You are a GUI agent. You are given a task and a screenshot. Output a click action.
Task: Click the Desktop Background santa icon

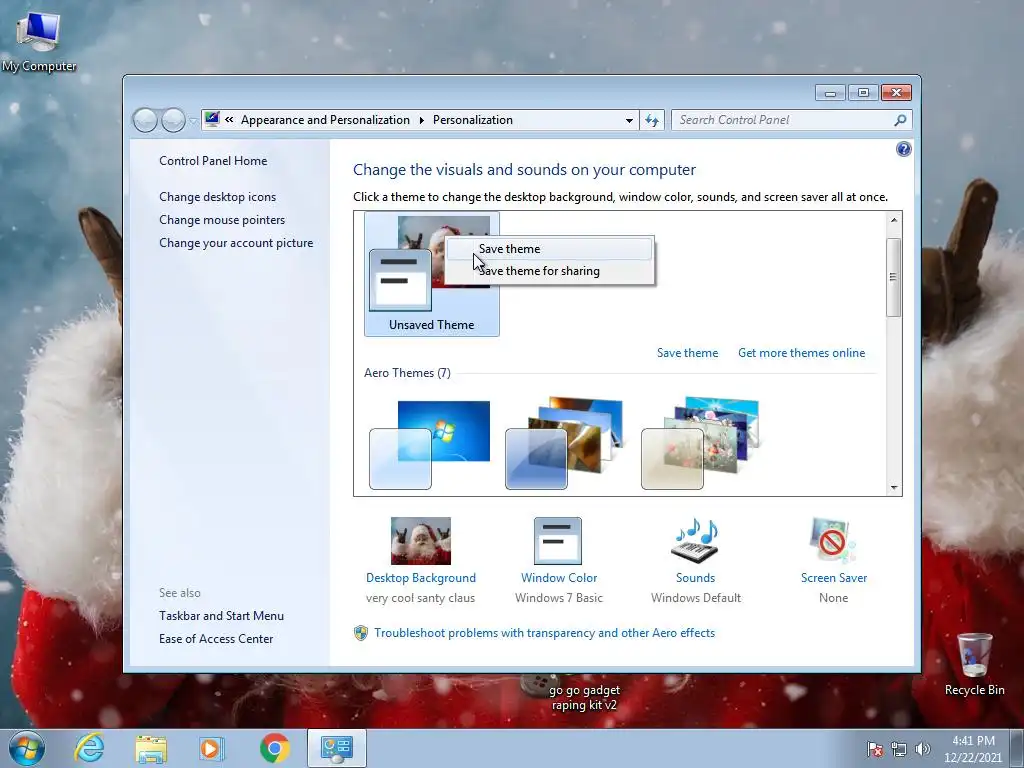[421, 541]
